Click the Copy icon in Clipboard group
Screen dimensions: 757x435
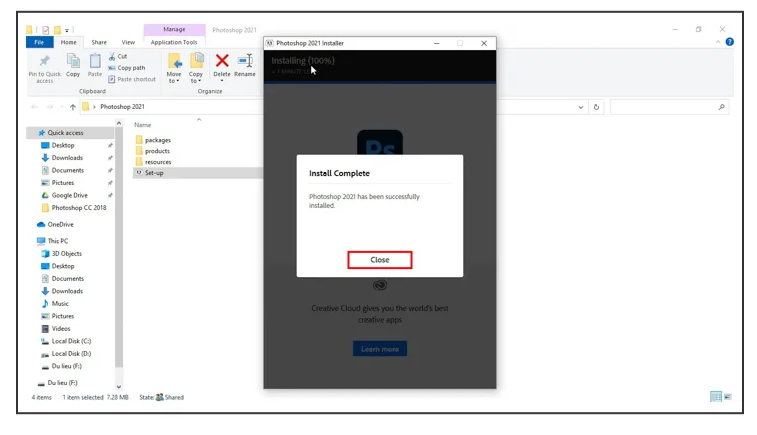[x=73, y=65]
